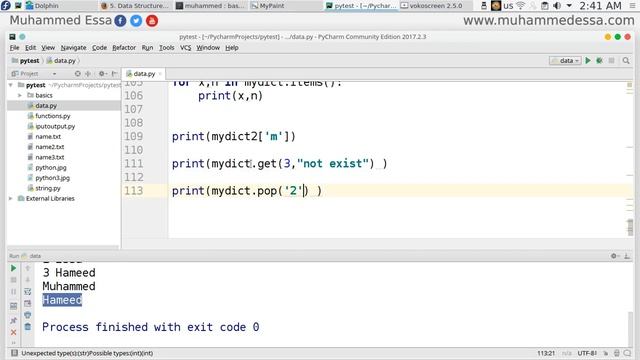Click 113:21 caret position in status bar
This screenshot has height=360, width=640.
tap(546, 353)
